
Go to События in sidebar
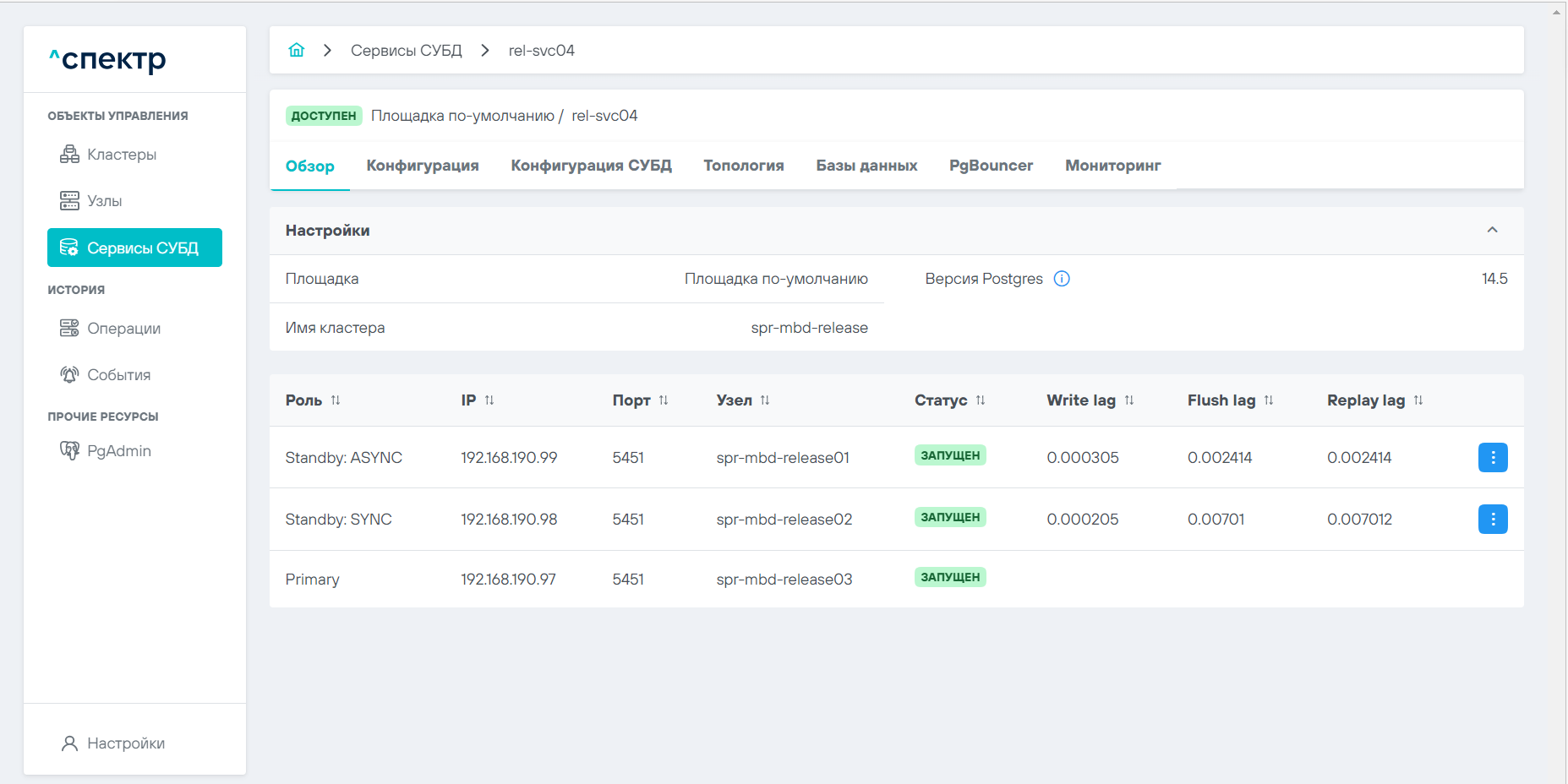pos(118,375)
